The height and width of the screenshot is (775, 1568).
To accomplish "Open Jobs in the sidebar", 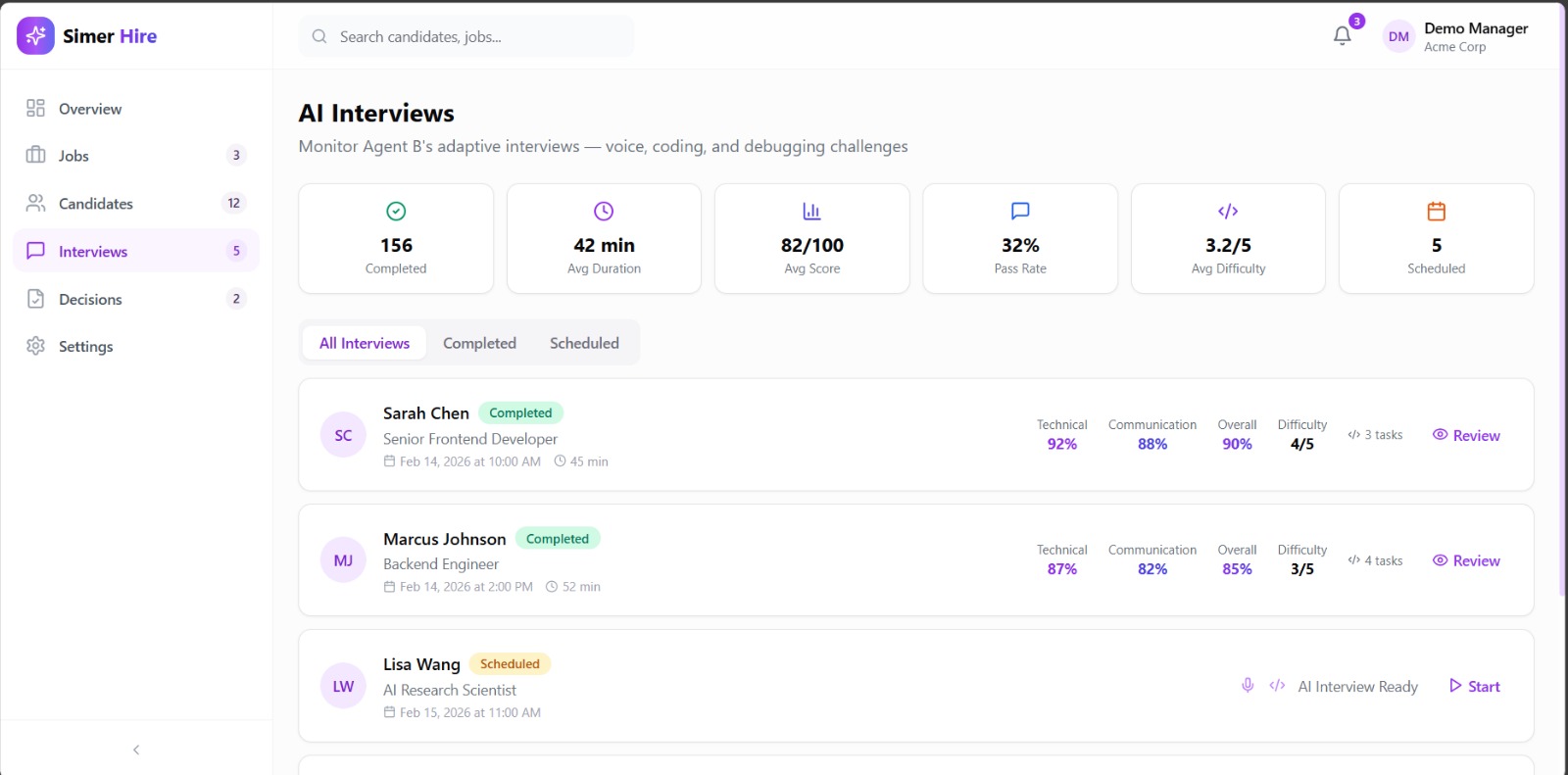I will click(x=136, y=155).
